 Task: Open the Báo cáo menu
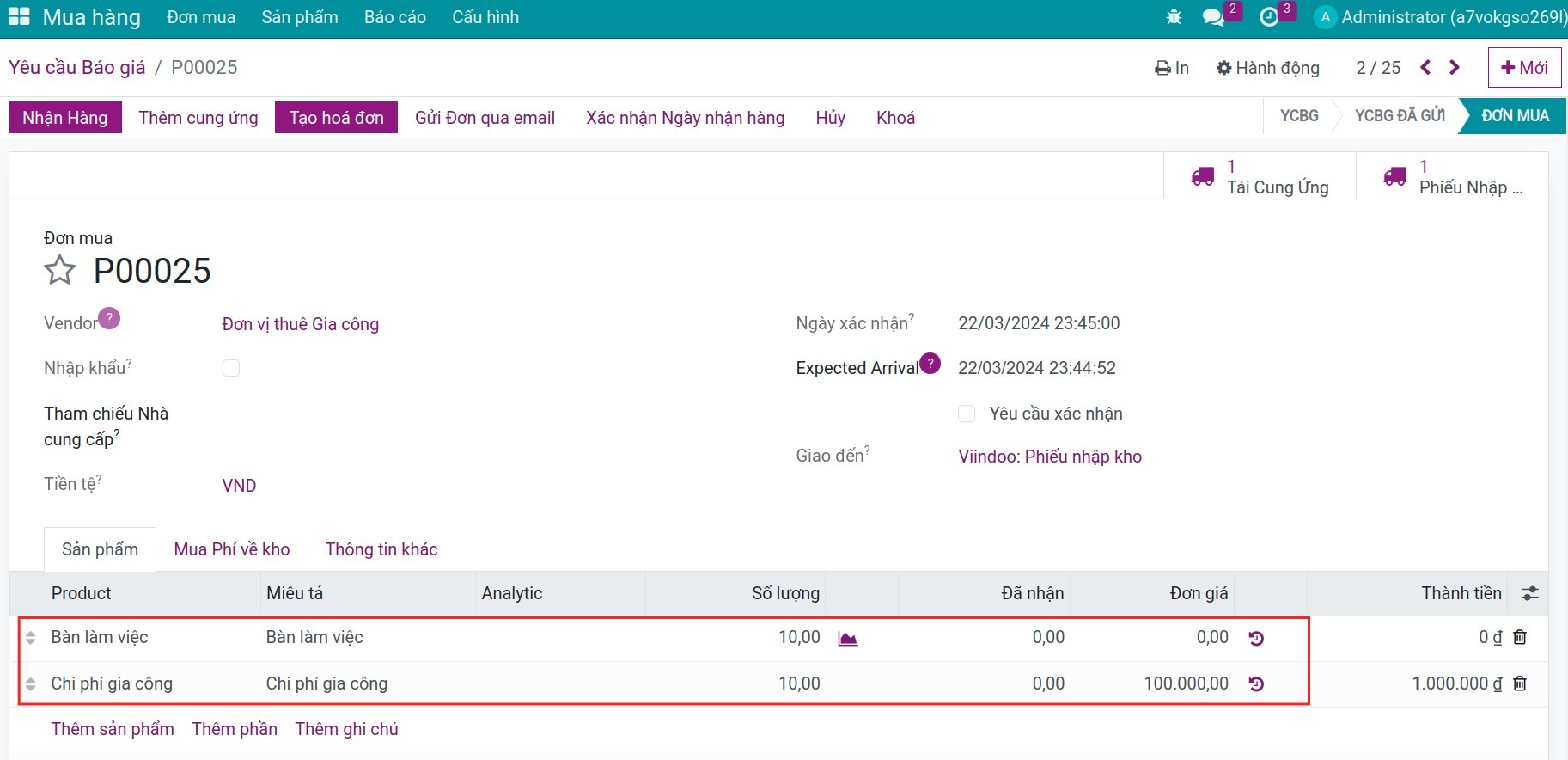(395, 17)
